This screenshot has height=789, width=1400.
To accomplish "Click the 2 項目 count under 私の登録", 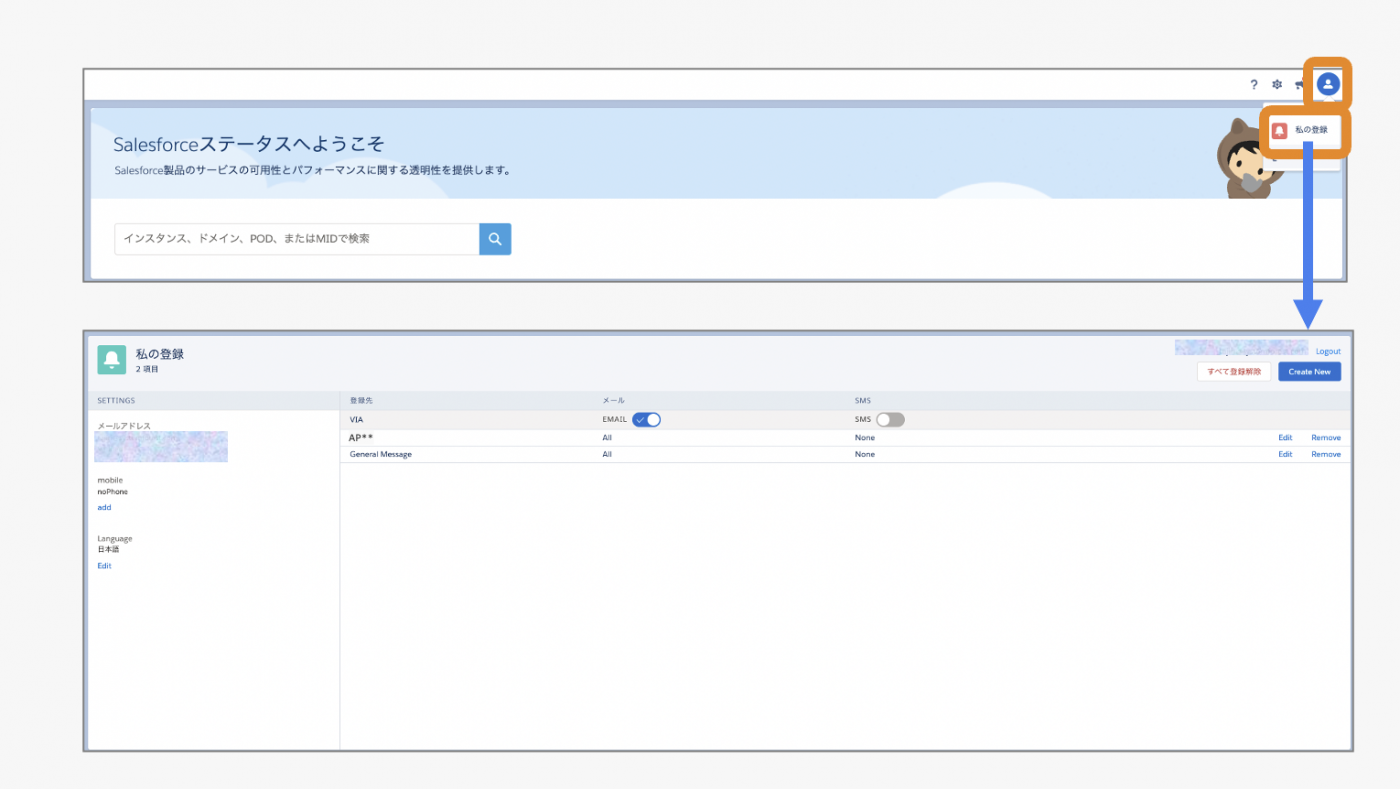I will click(147, 369).
